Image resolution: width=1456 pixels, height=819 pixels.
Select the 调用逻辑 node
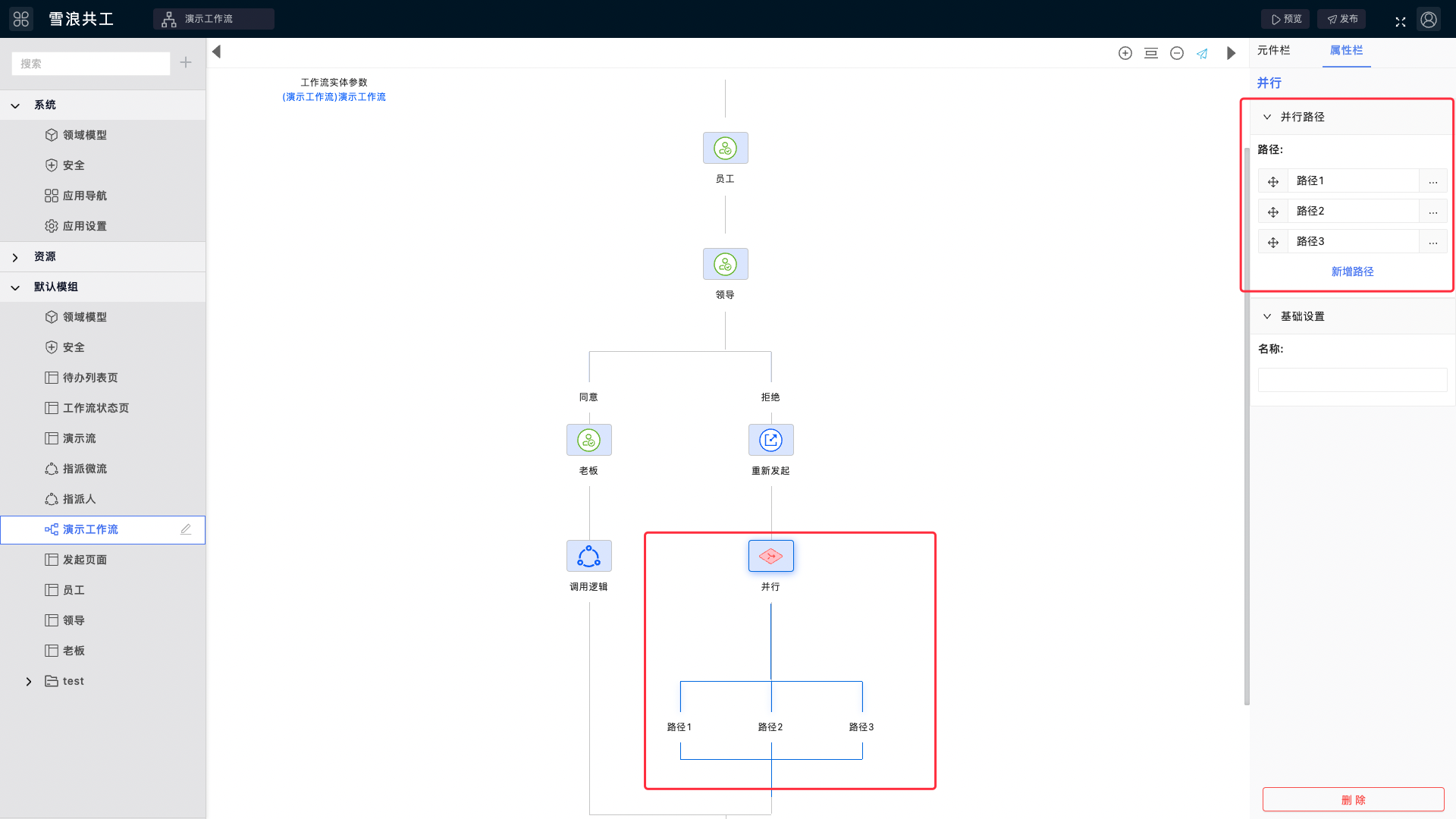point(589,556)
